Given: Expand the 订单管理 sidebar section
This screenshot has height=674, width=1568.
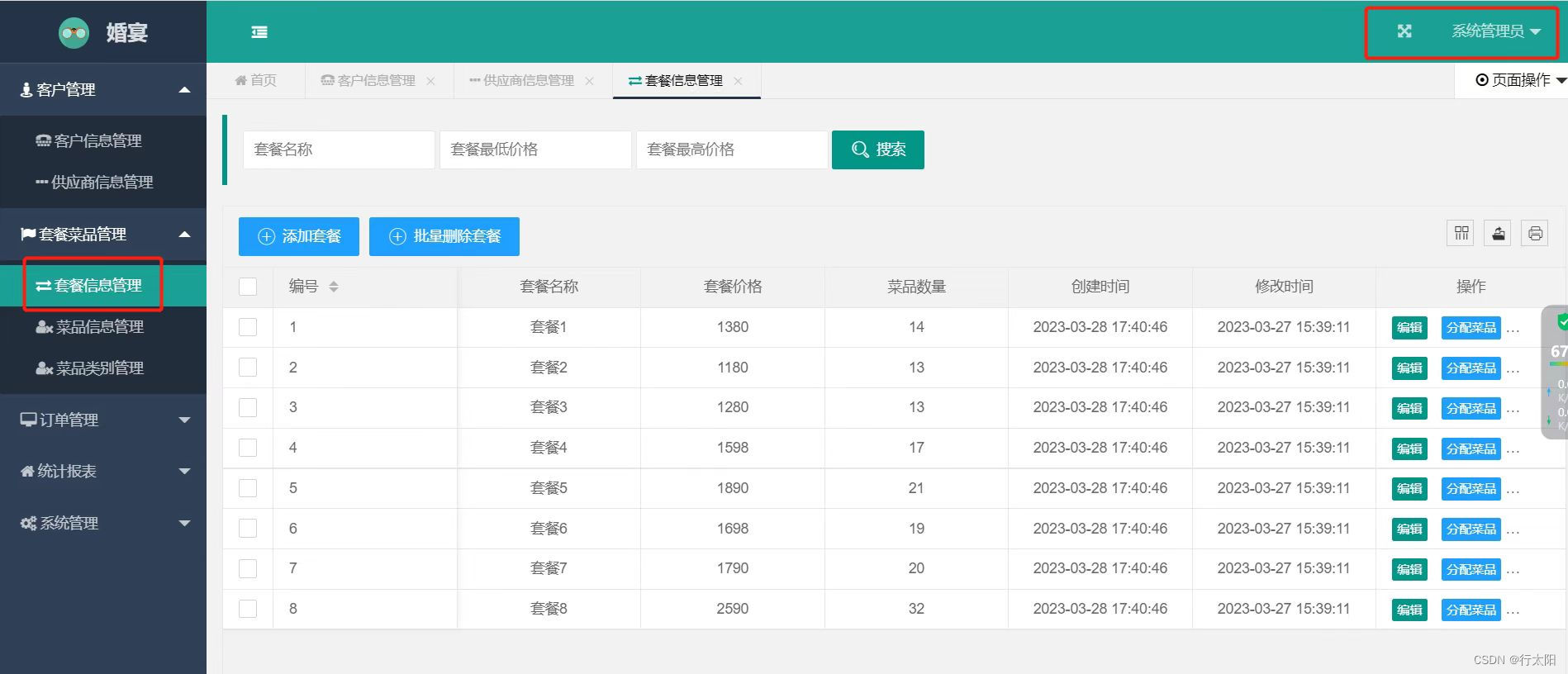Looking at the screenshot, I should pyautogui.click(x=103, y=420).
